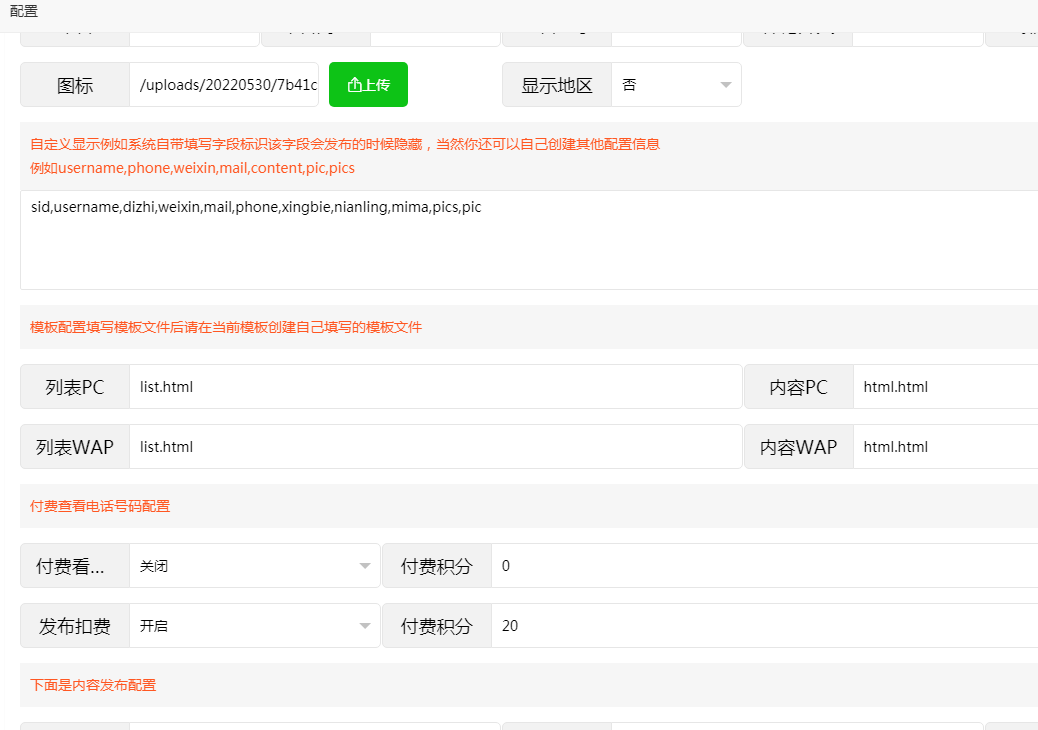Click the 列表WAP template input field
The height and width of the screenshot is (730, 1038).
(x=435, y=447)
